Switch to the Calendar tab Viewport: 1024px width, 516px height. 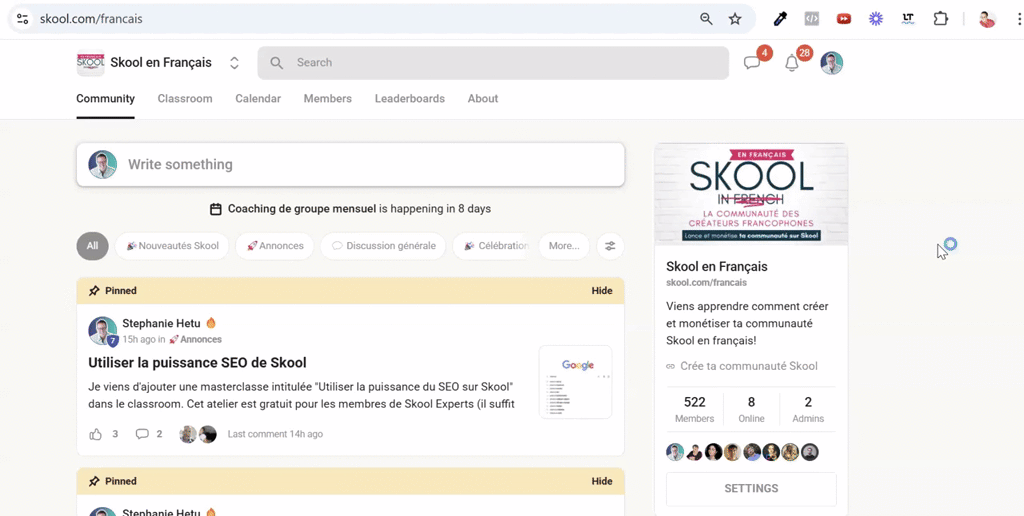tap(258, 99)
